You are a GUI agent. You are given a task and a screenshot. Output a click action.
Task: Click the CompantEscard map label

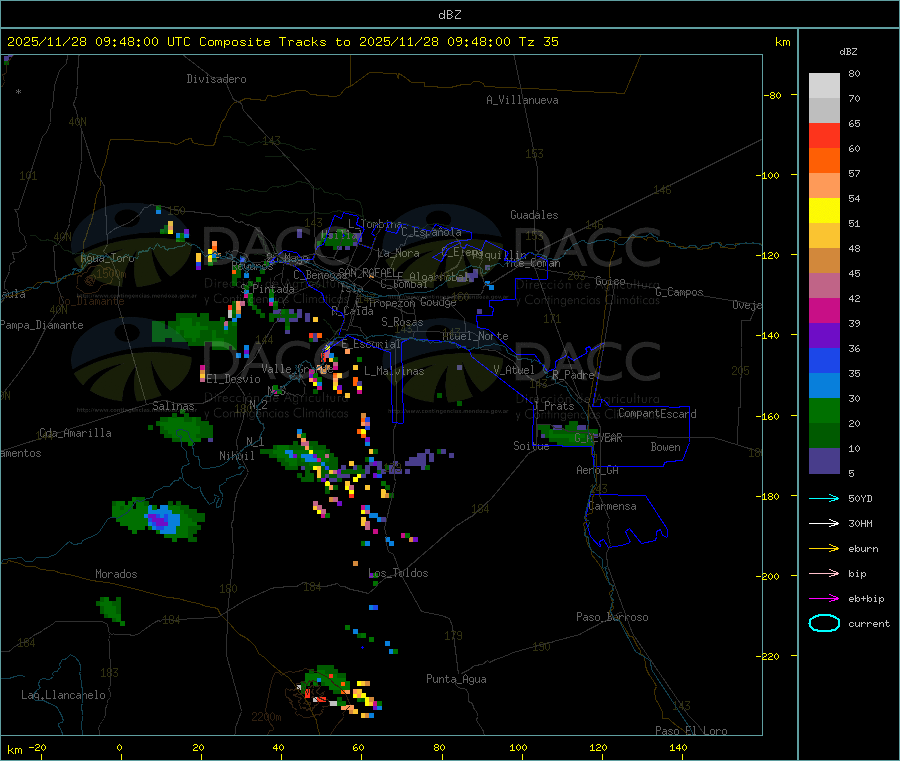pyautogui.click(x=657, y=414)
